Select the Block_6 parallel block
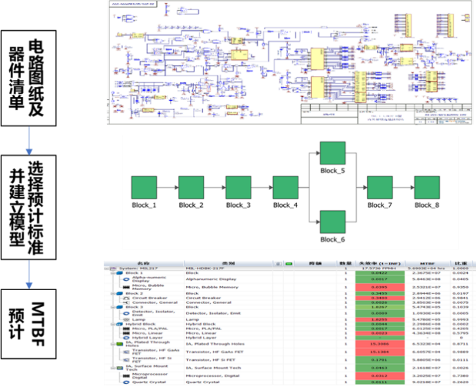 click(x=333, y=222)
